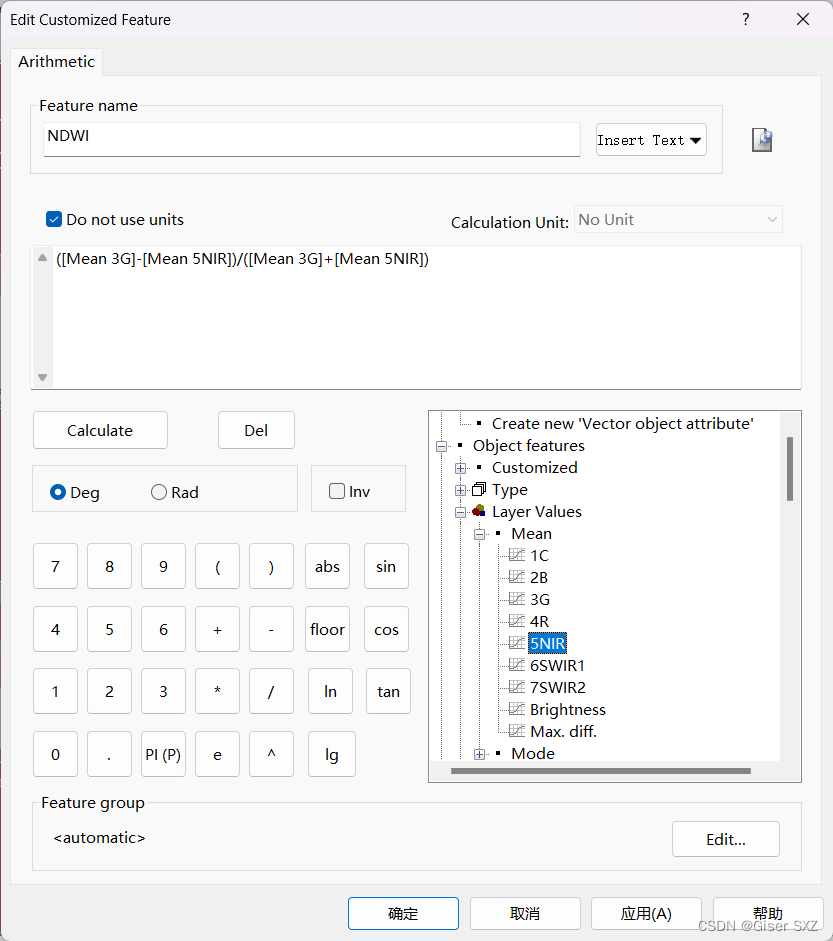
Task: Select the Brightness feature
Action: pyautogui.click(x=568, y=709)
